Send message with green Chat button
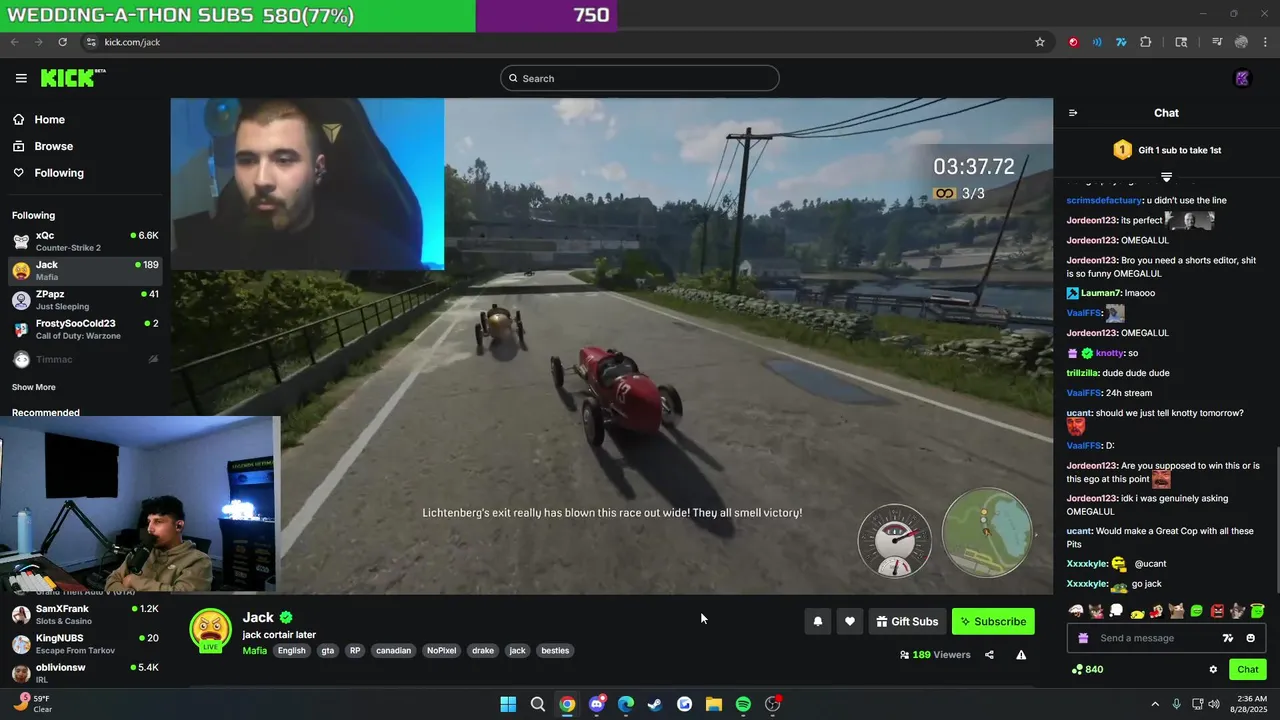Viewport: 1280px width, 720px height. point(1248,670)
